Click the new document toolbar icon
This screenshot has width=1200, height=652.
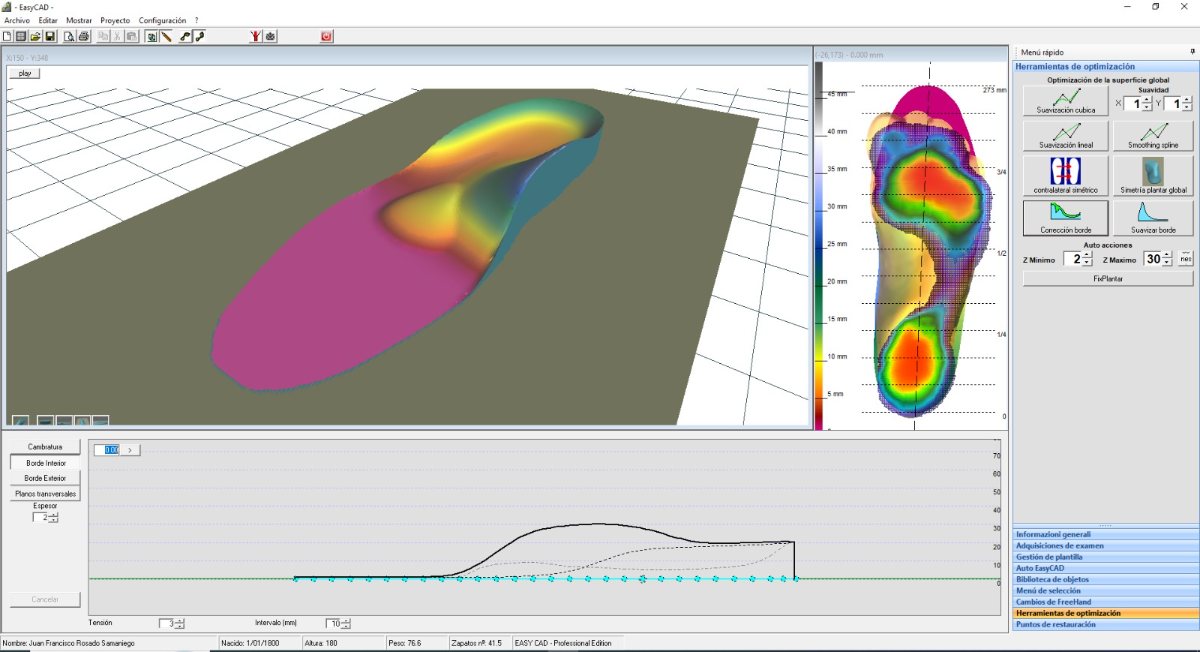tap(8, 36)
